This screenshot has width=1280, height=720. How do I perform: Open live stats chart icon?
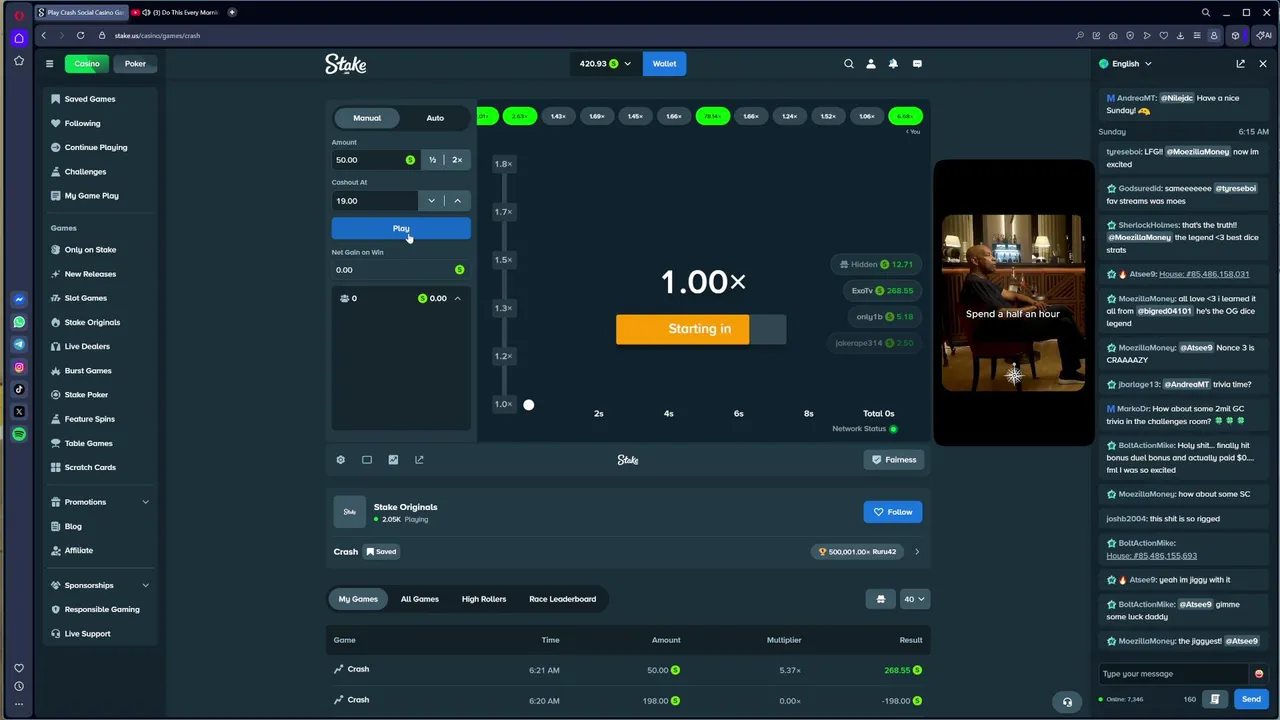(393, 460)
